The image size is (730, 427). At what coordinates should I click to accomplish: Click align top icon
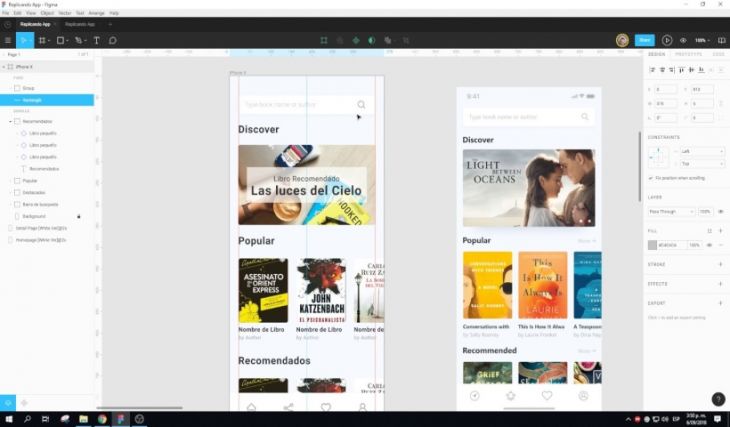coord(682,70)
